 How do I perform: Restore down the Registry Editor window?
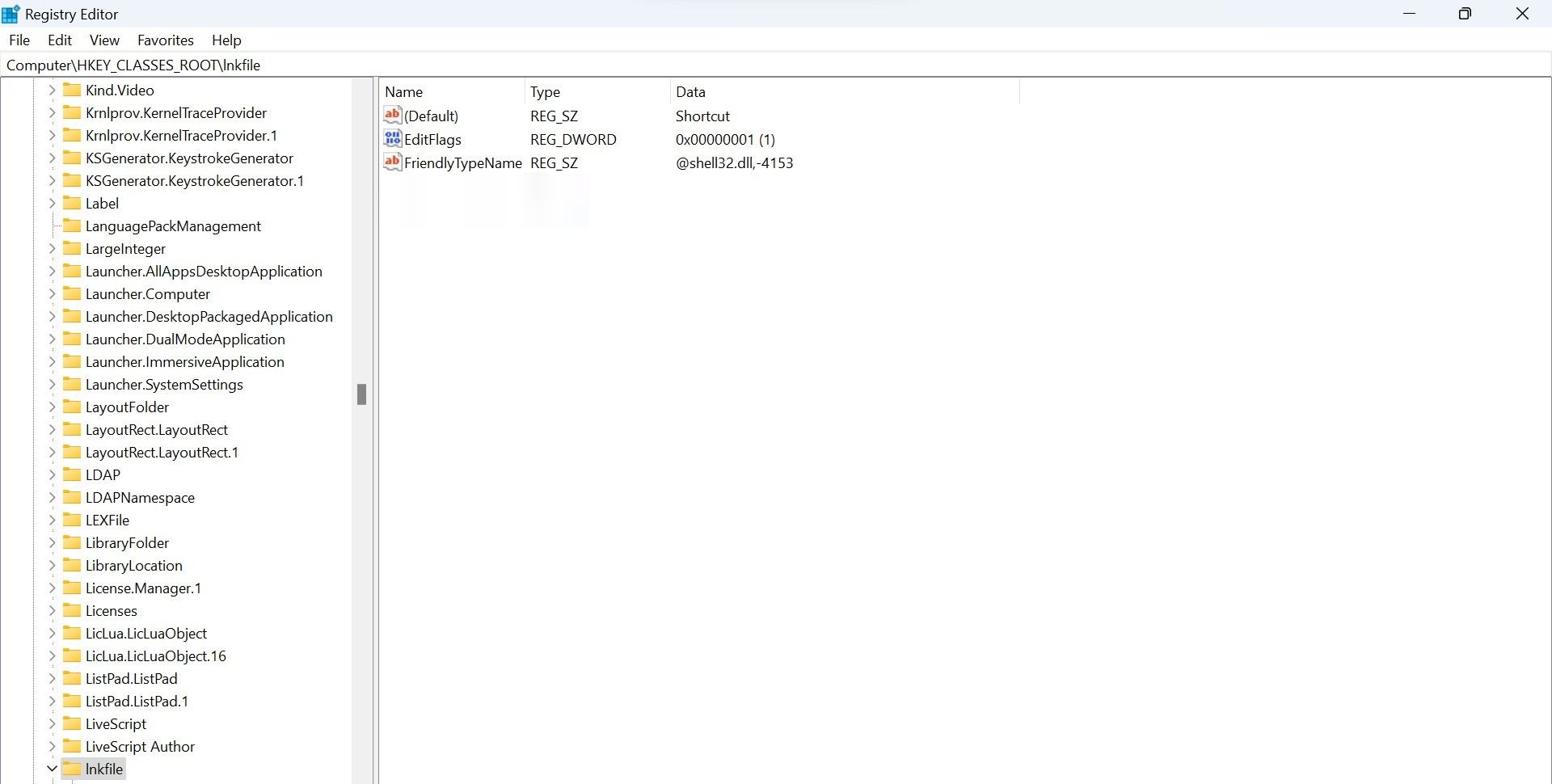1465,14
